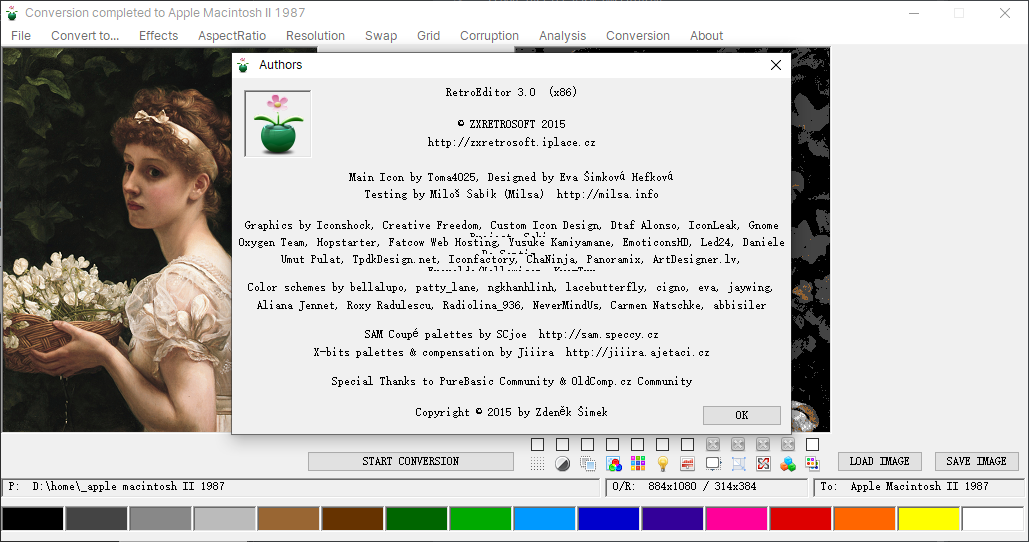Click the original portrait image of the woman
1029x542 pixels.
coord(117,240)
